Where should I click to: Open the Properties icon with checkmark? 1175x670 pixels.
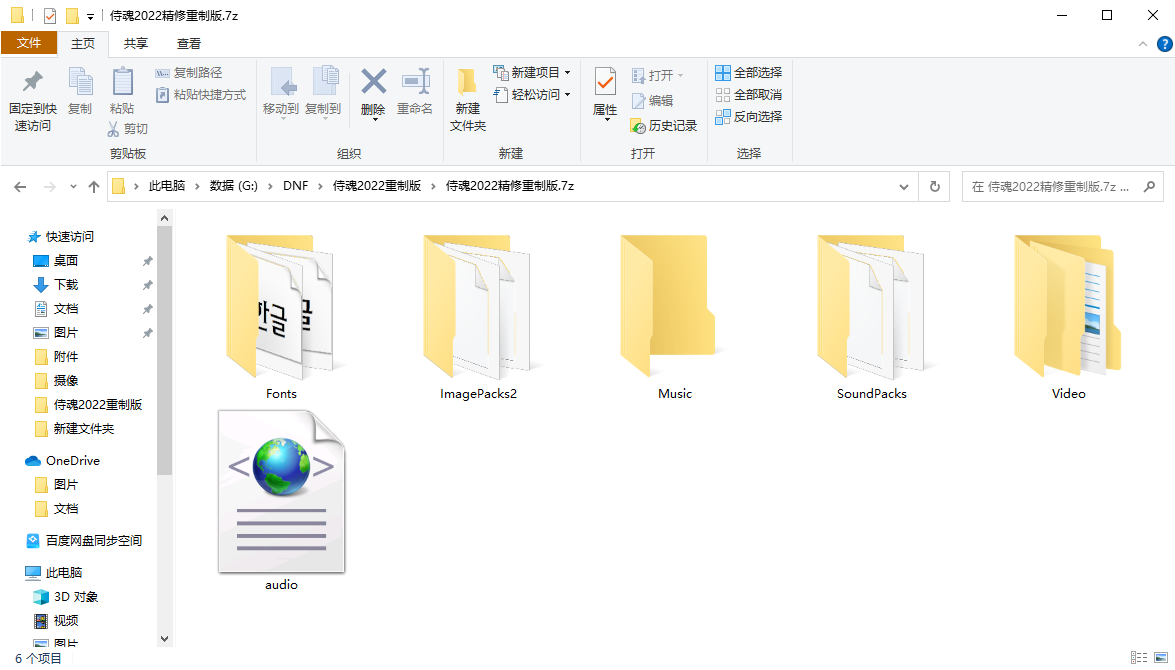pyautogui.click(x=605, y=82)
